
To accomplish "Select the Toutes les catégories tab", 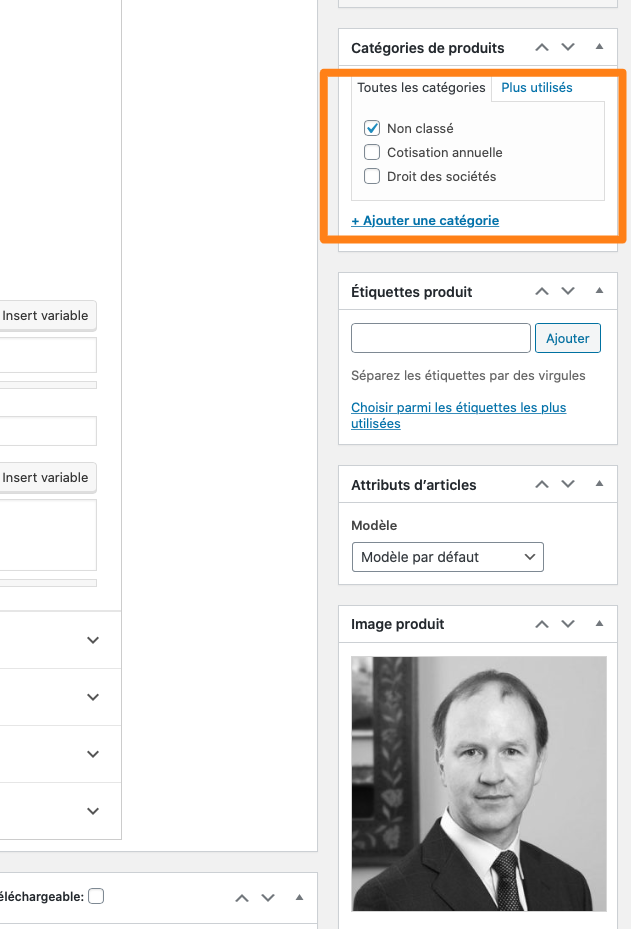I will pyautogui.click(x=421, y=88).
